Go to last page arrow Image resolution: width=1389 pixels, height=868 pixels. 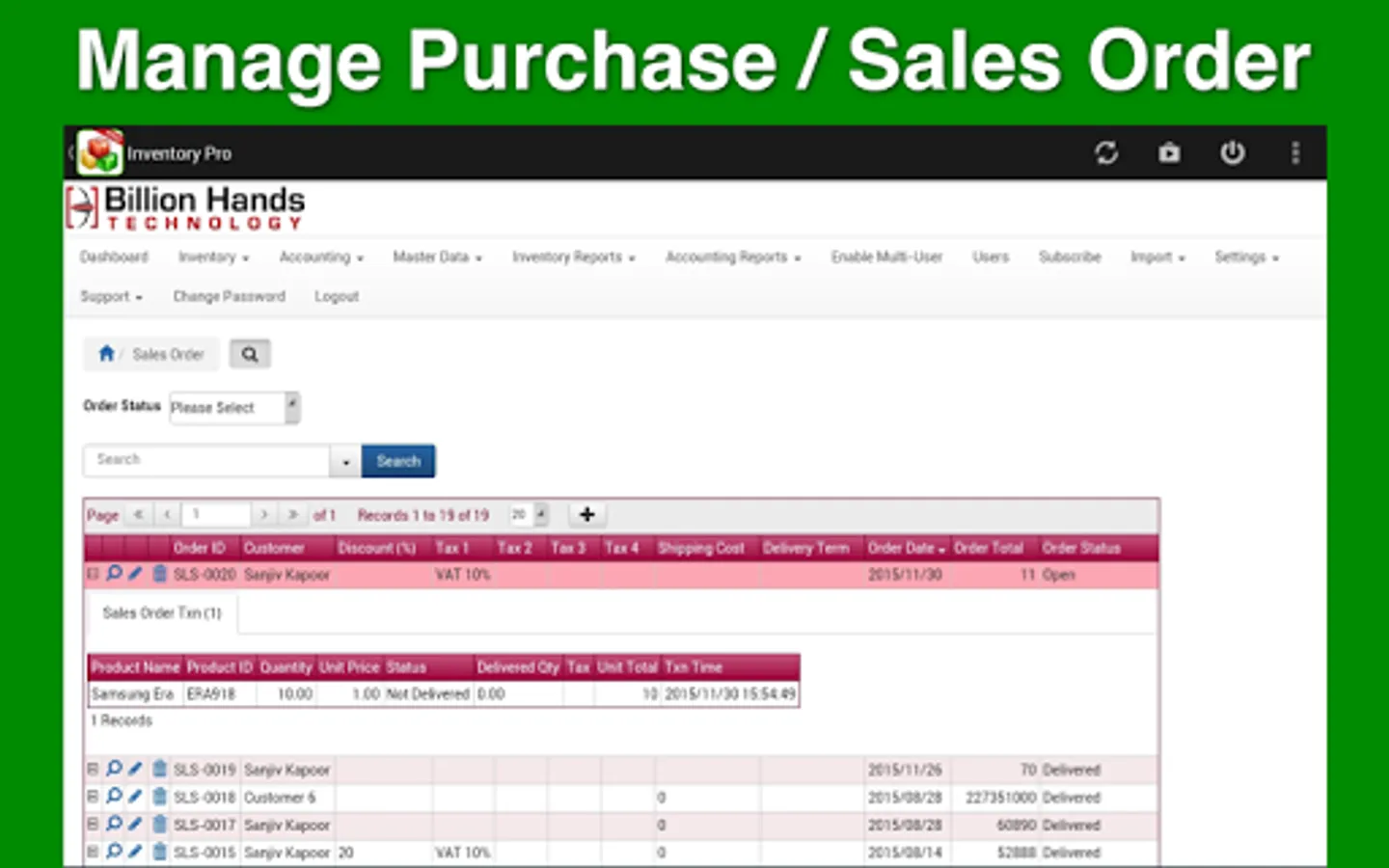click(292, 514)
